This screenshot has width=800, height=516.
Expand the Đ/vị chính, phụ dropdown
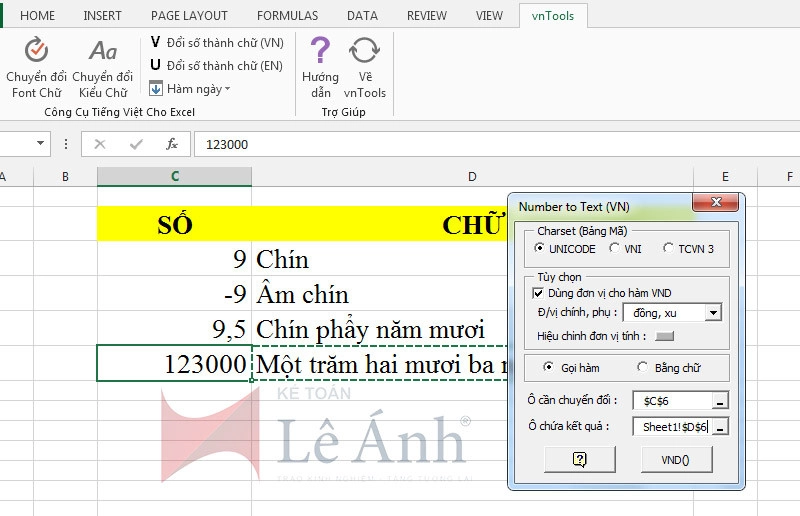(x=712, y=313)
